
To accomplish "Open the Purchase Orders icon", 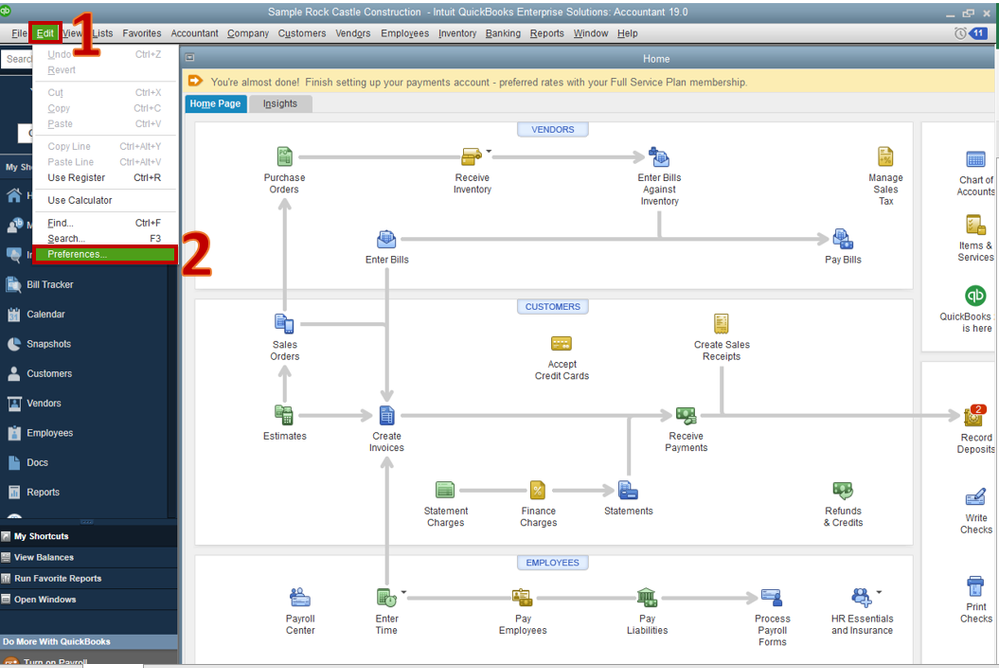I will click(284, 156).
